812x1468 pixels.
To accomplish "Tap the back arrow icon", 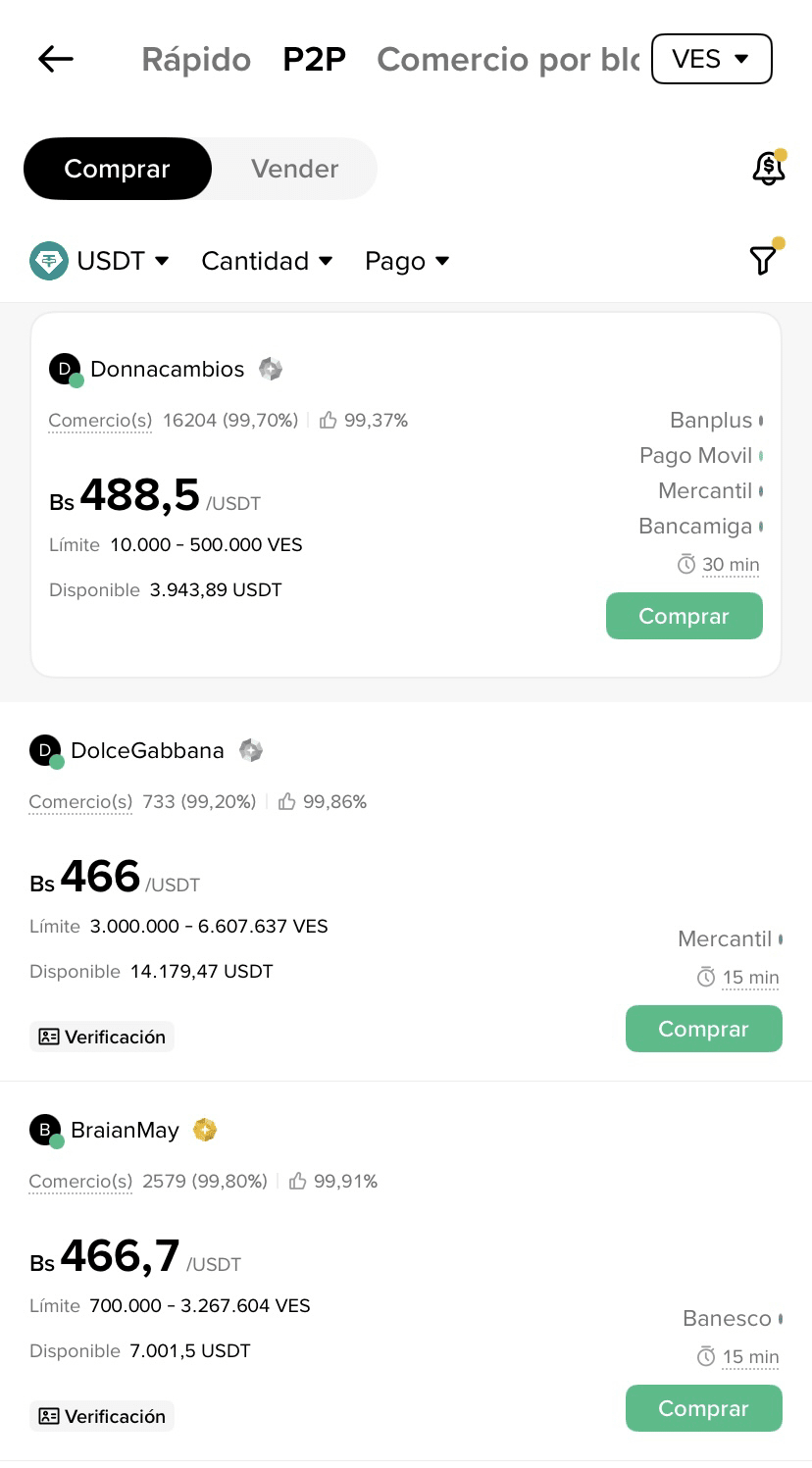I will click(56, 59).
